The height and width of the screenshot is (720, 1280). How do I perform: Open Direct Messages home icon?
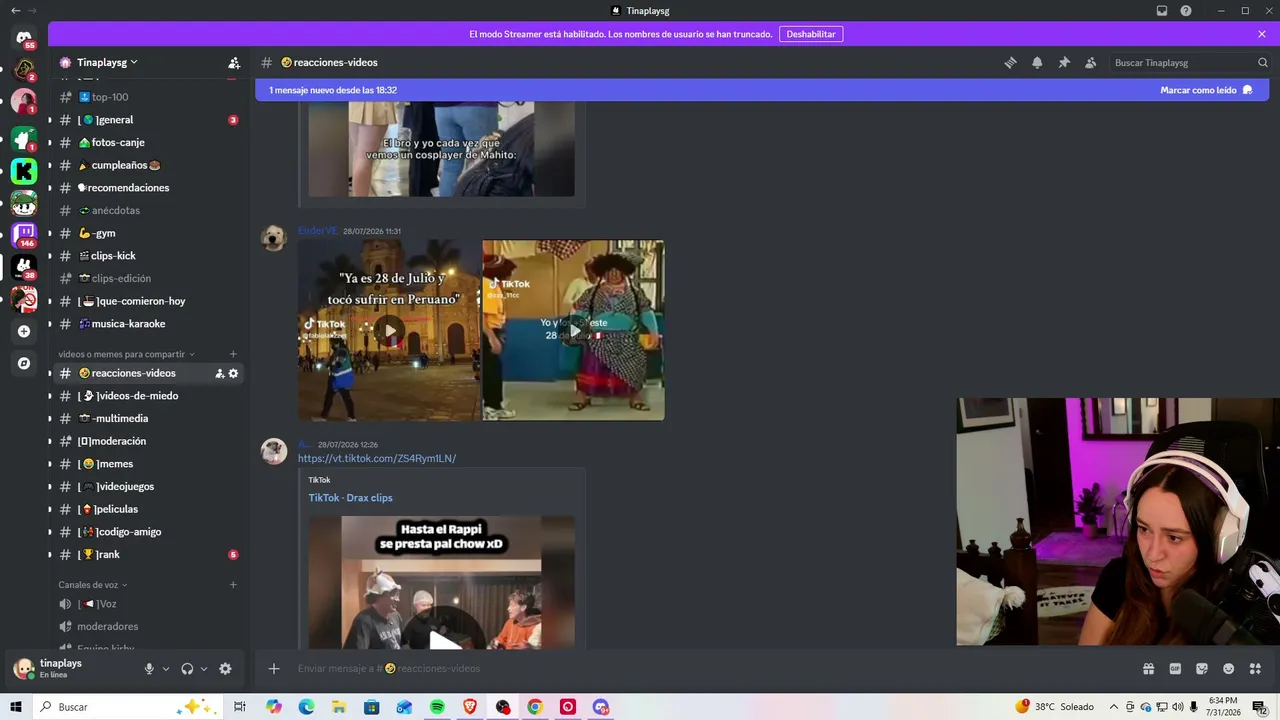(x=24, y=38)
